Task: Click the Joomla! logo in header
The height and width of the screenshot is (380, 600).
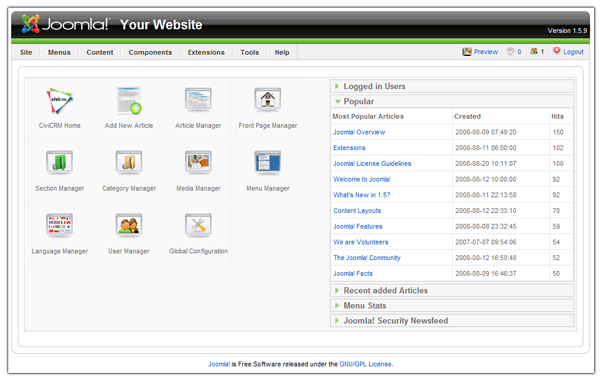Action: point(65,24)
